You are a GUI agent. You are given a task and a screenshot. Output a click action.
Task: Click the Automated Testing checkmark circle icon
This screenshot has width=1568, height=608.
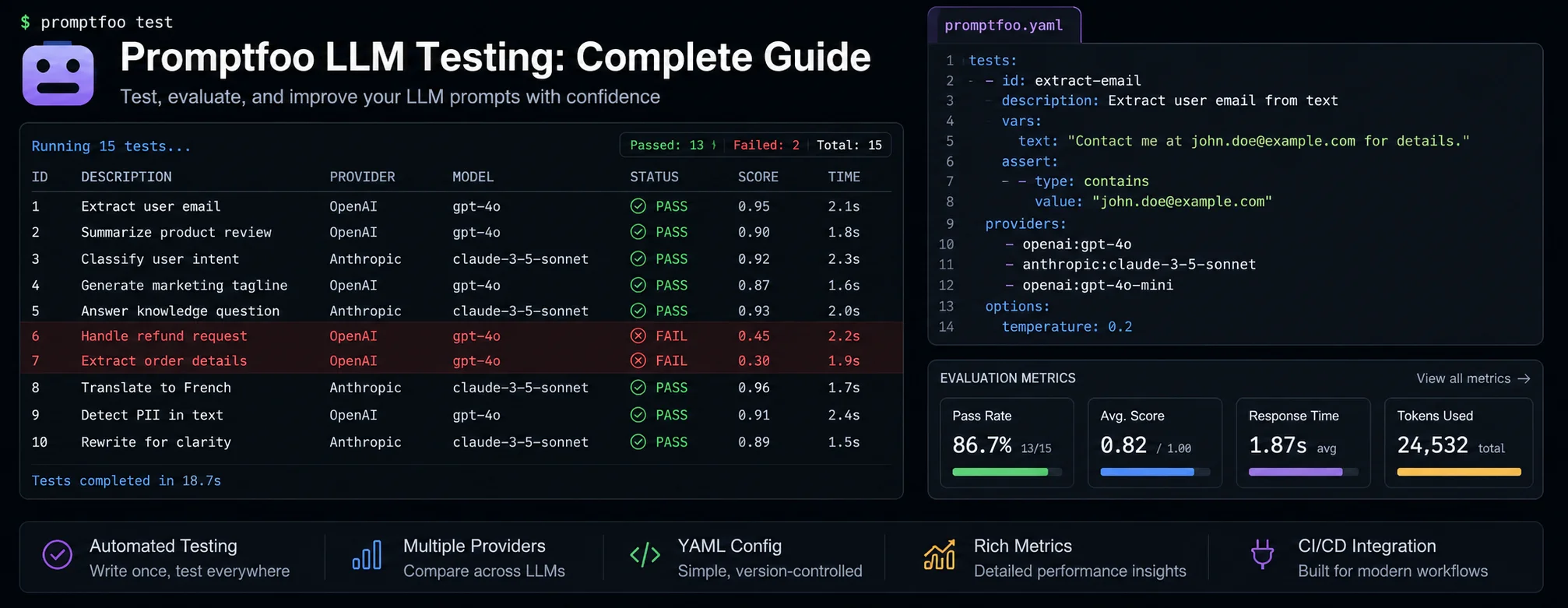tap(57, 555)
